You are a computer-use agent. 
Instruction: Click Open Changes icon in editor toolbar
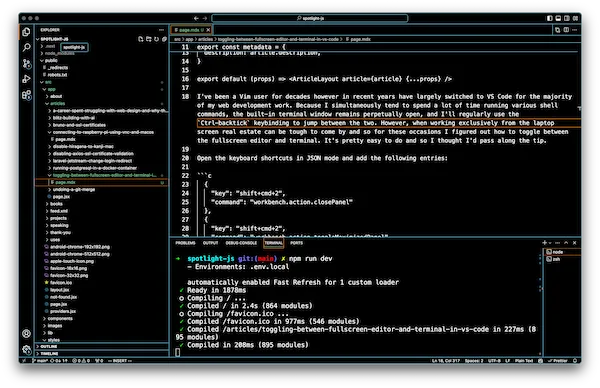click(558, 30)
